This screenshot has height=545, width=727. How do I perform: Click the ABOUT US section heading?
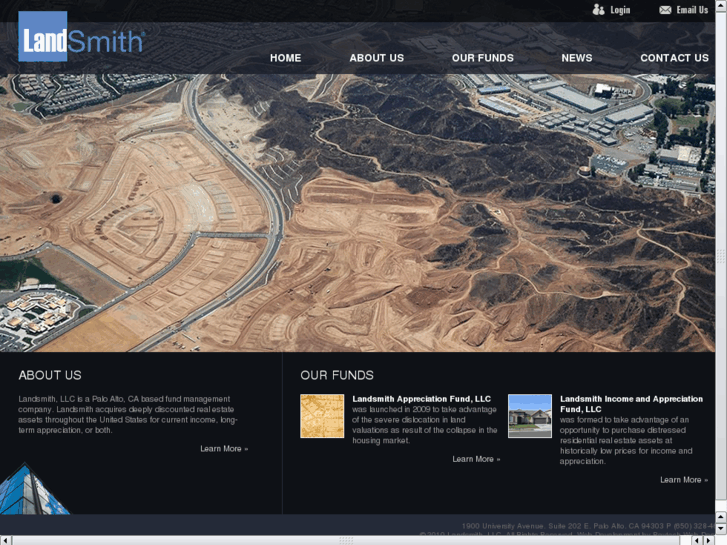point(50,375)
